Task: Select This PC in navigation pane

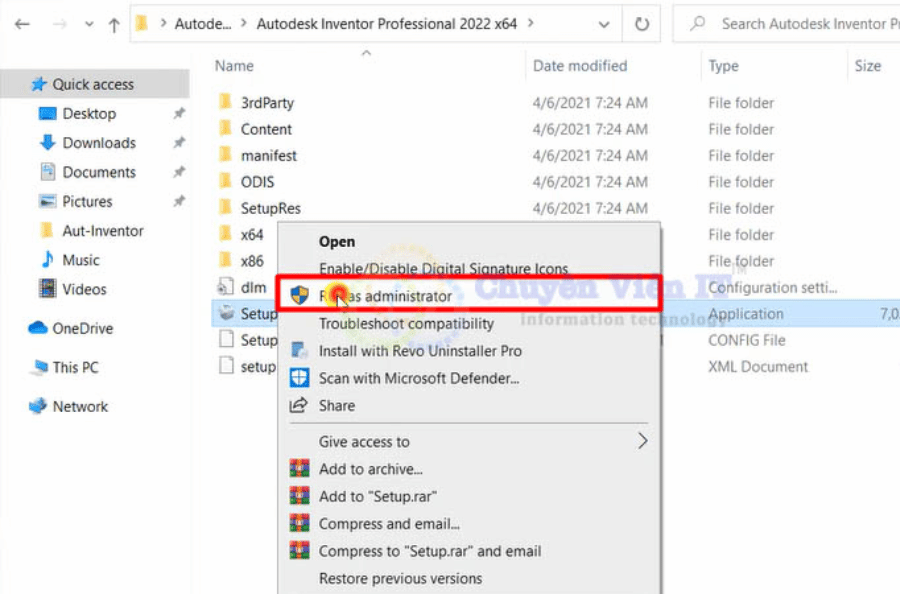Action: click(76, 367)
